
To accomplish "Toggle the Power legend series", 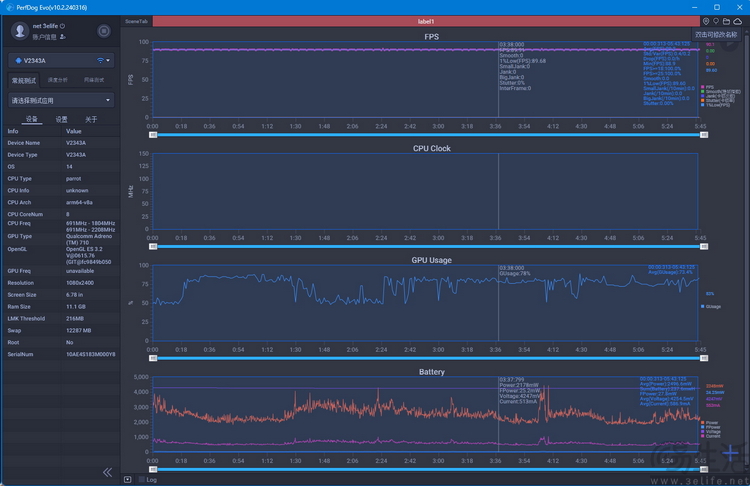I will (710, 423).
